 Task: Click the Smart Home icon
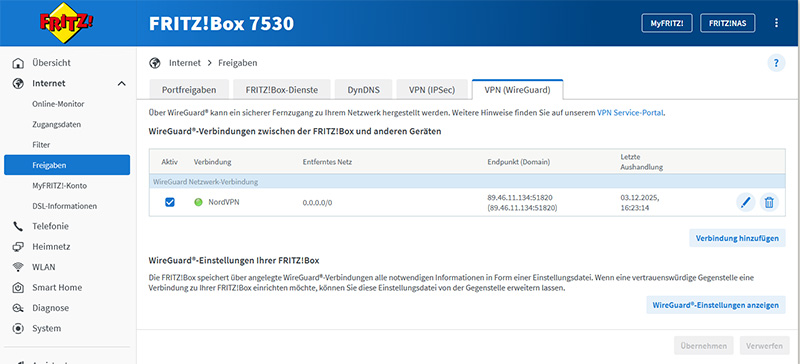(x=18, y=287)
